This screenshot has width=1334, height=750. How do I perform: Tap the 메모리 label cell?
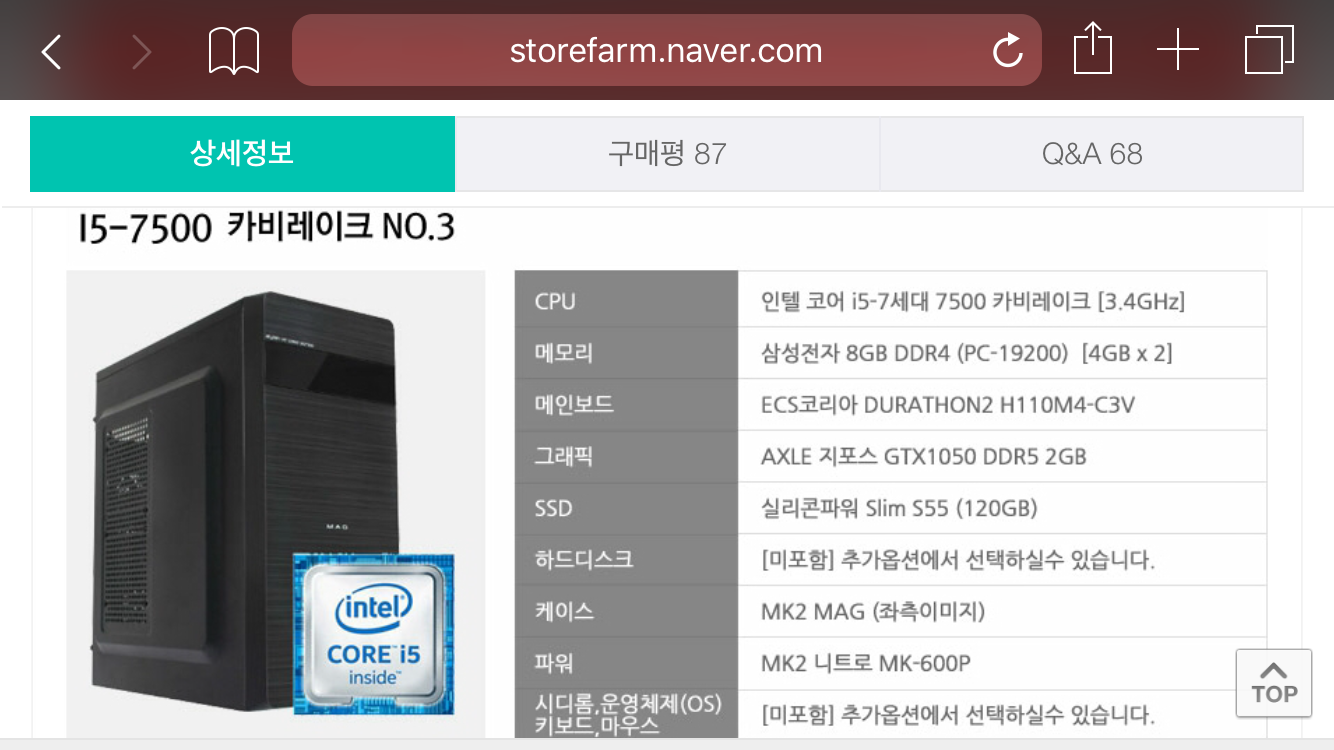point(626,352)
